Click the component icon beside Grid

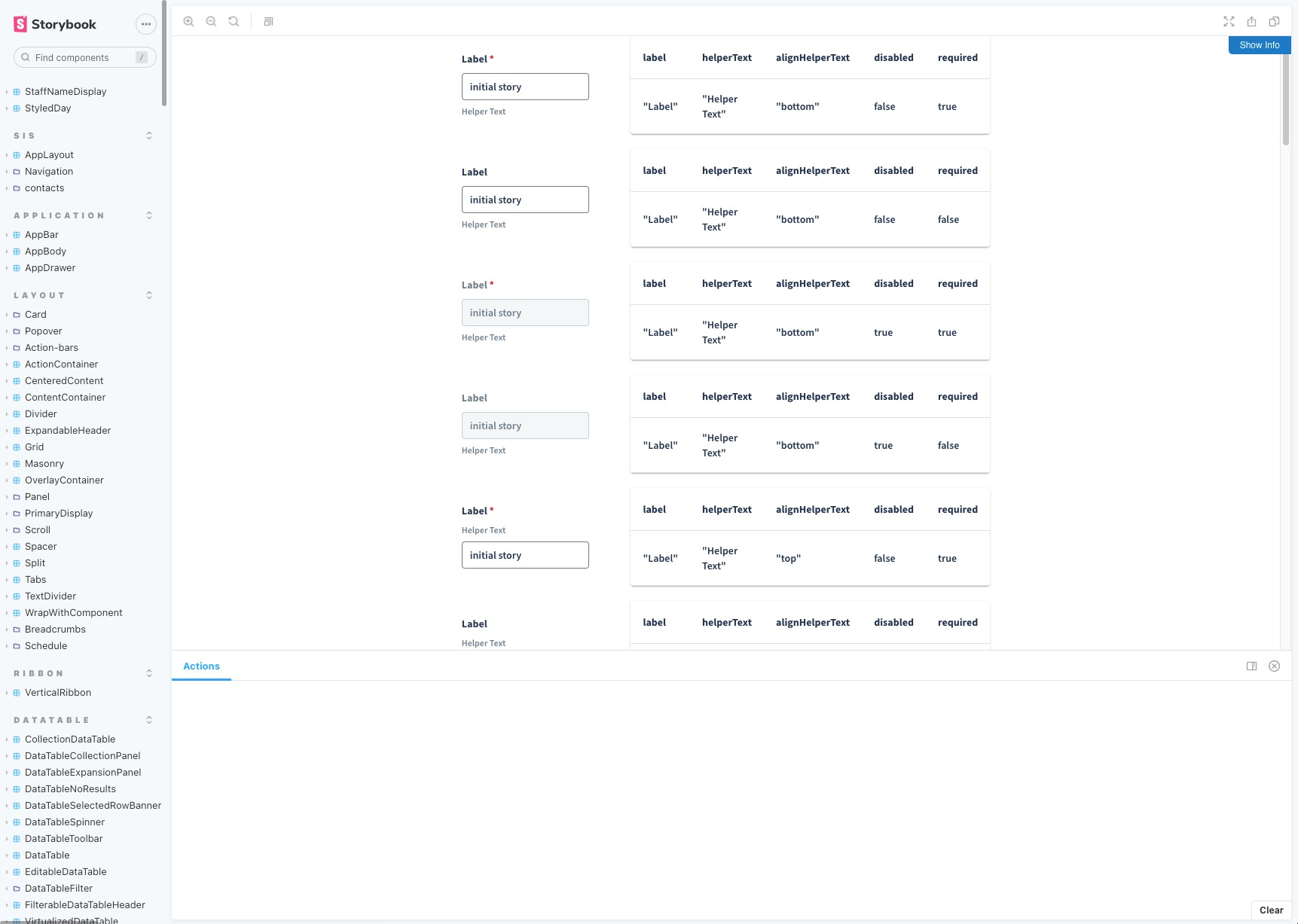(x=17, y=447)
